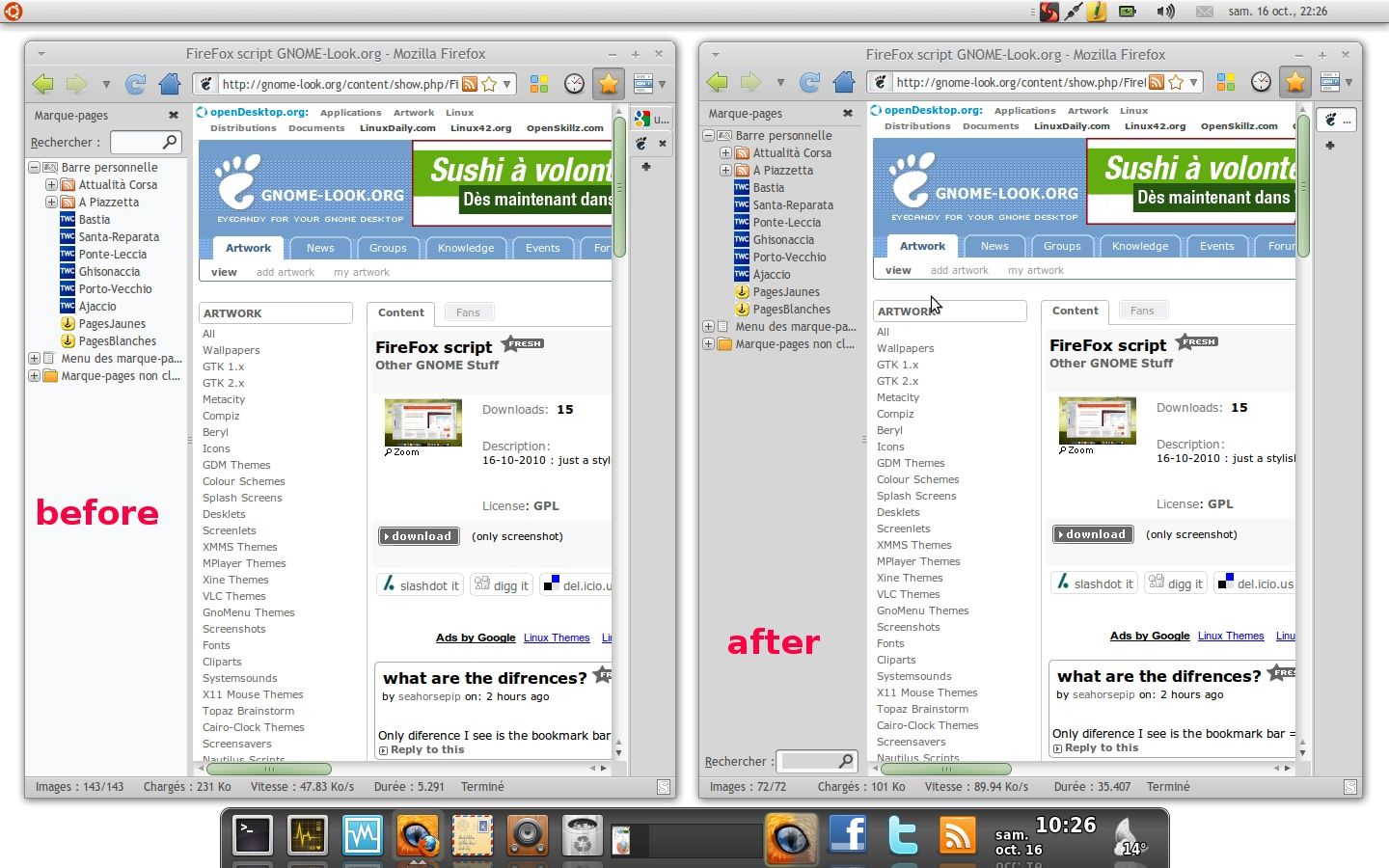This screenshot has width=1389, height=868.
Task: Click the download button in left page
Action: pos(419,536)
